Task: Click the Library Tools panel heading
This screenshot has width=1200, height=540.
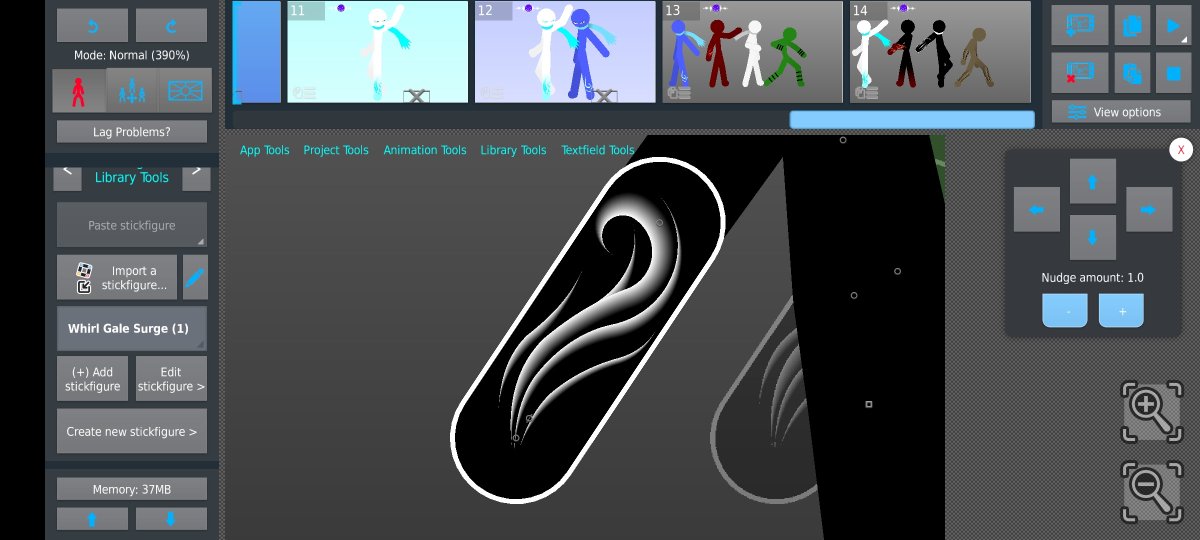Action: coord(132,177)
